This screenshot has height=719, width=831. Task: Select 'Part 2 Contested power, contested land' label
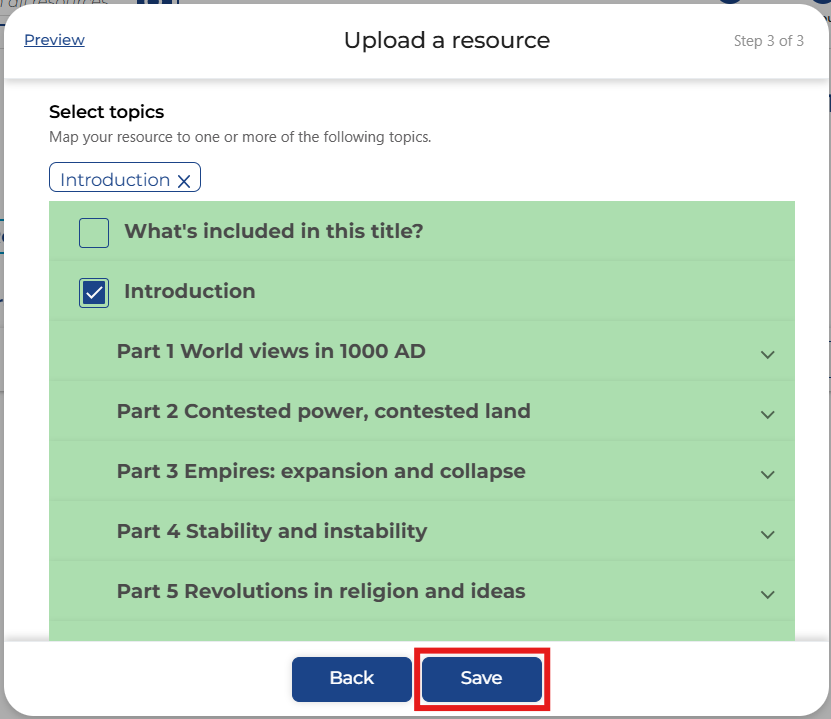click(323, 411)
